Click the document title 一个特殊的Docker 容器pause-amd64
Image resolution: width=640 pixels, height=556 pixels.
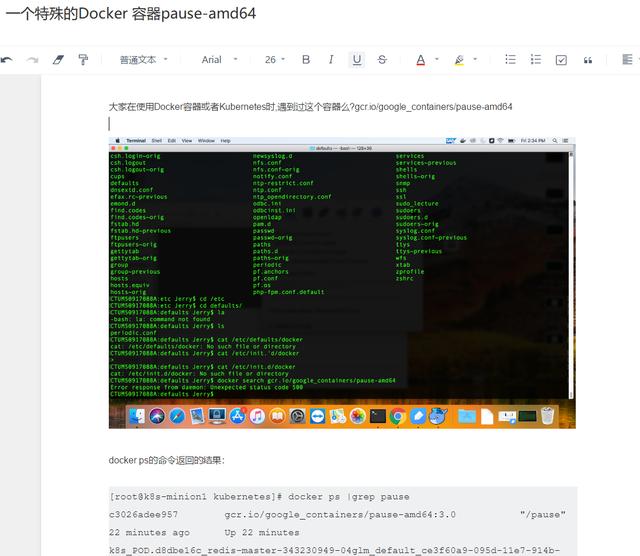tap(131, 13)
